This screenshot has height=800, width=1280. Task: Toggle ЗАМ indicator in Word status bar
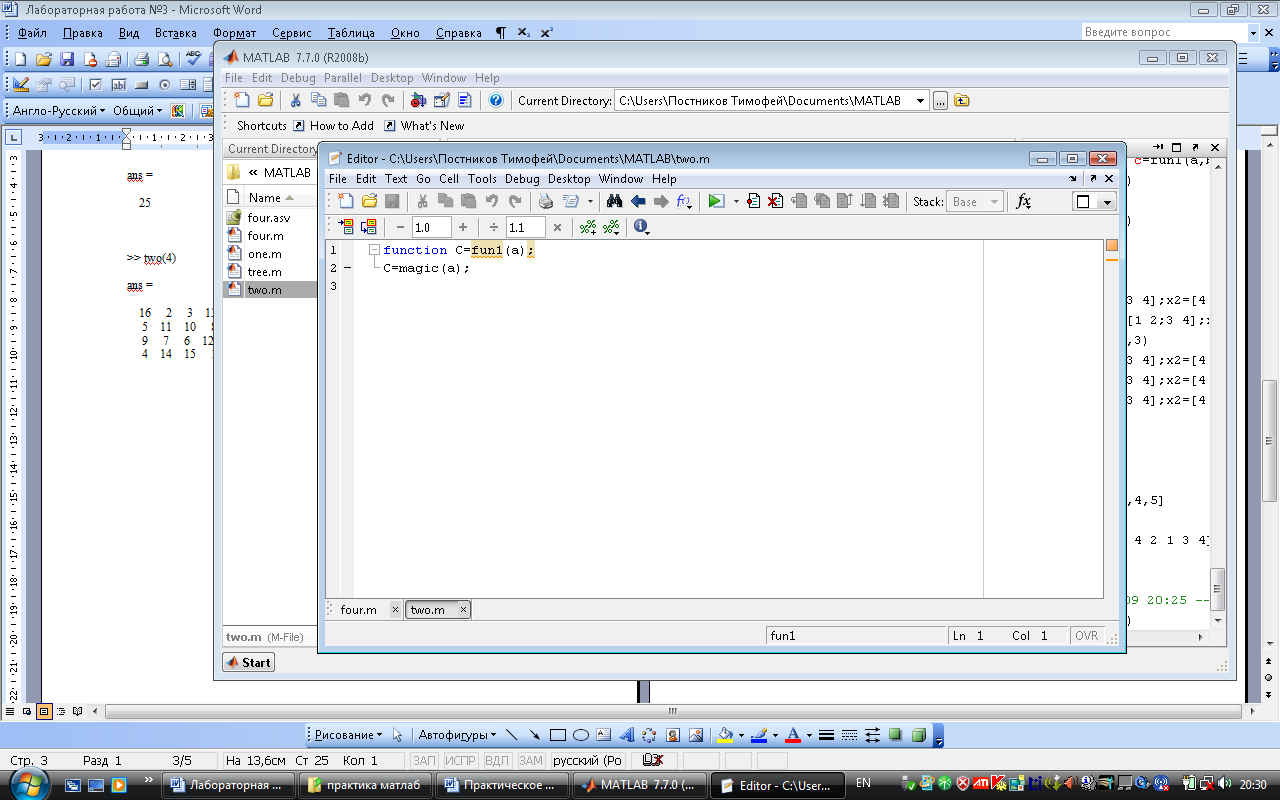click(x=531, y=760)
